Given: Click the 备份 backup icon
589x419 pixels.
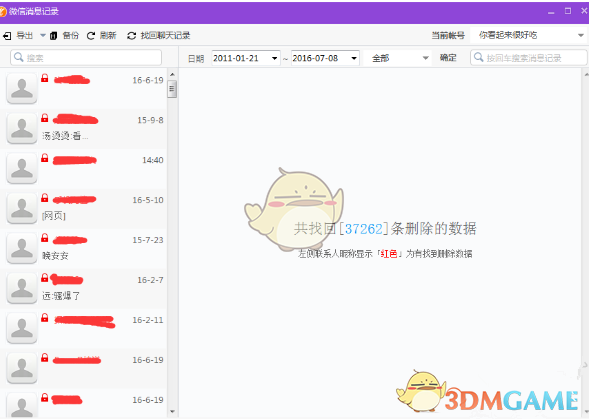Looking at the screenshot, I should 53,36.
